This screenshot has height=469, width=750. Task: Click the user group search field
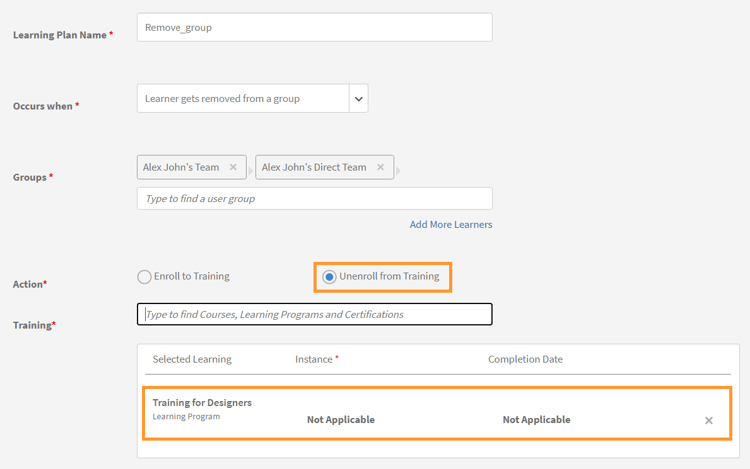pyautogui.click(x=314, y=198)
